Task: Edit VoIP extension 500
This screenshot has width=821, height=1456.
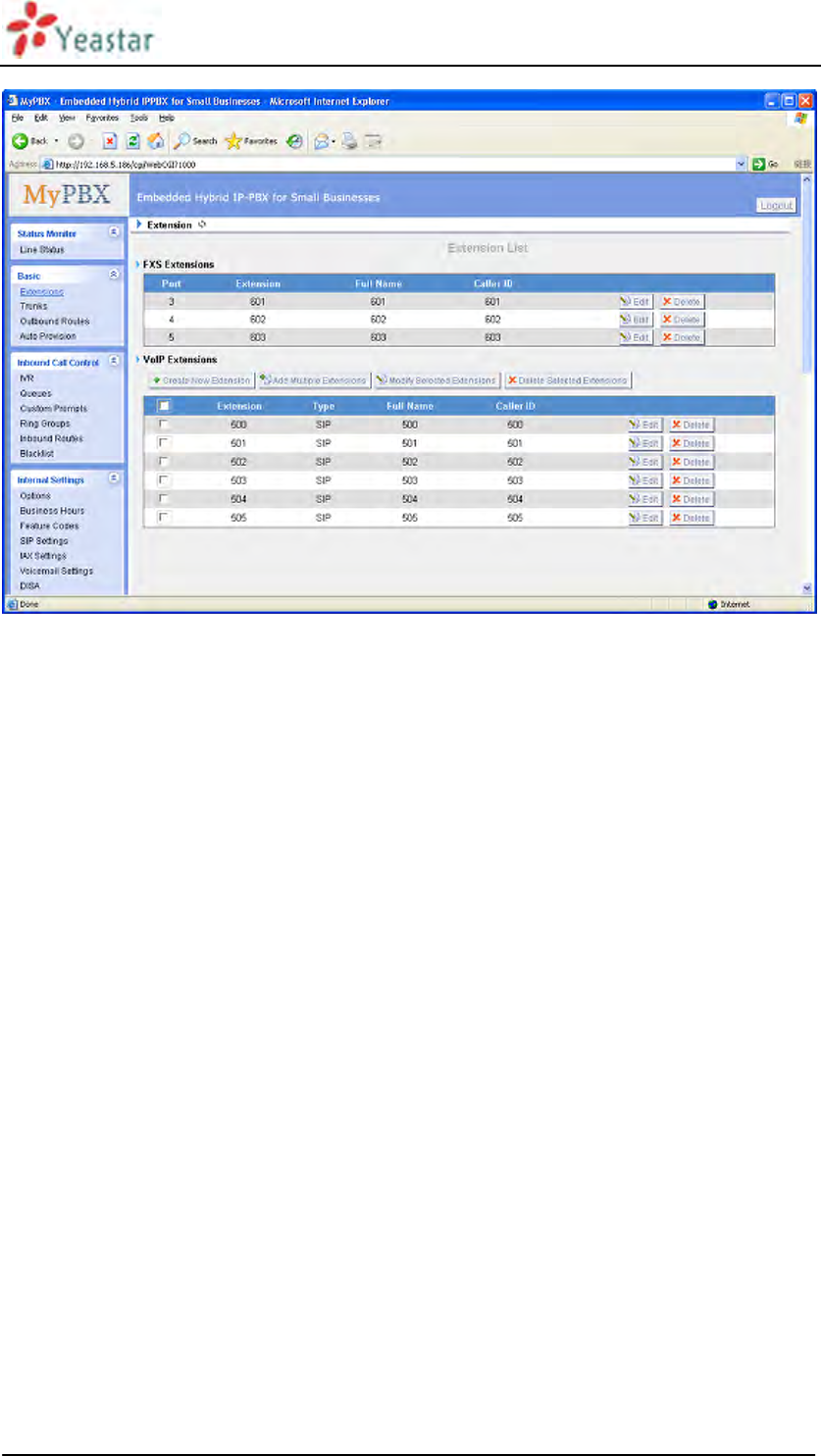Action: tap(645, 425)
